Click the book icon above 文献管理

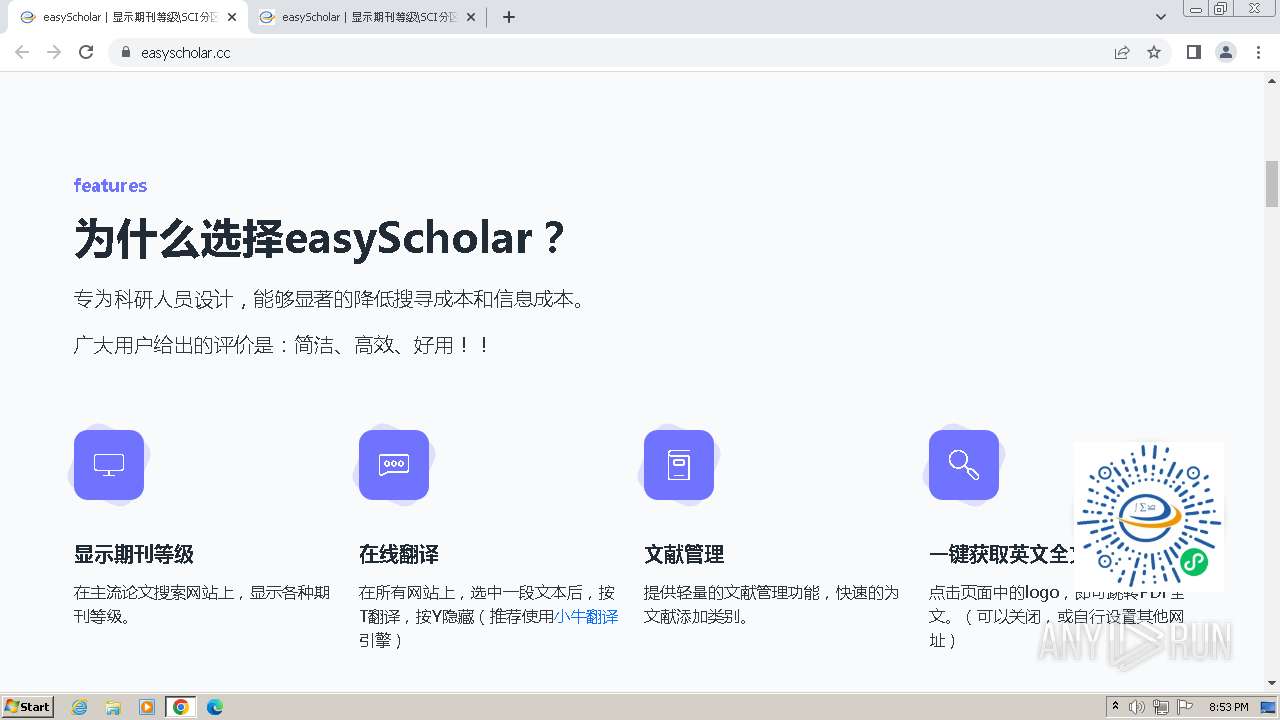(679, 465)
